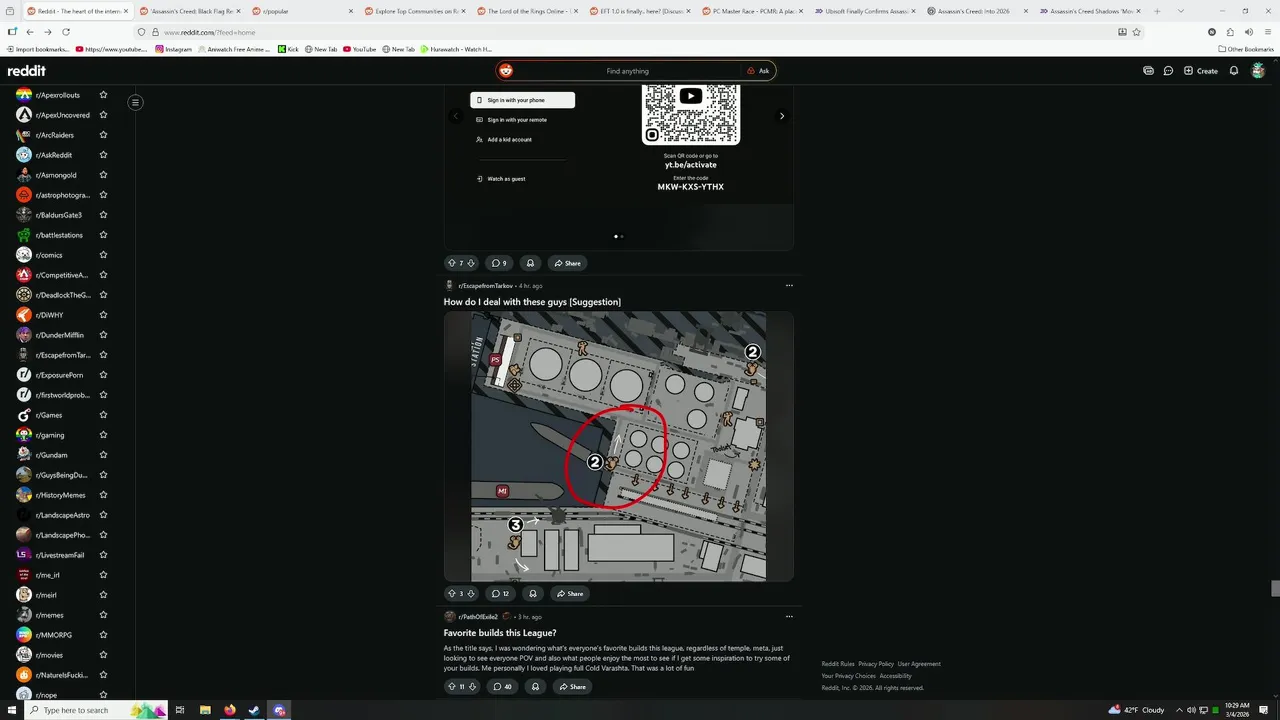Open Reddit Rules footer link
1280x720 pixels.
838,664
